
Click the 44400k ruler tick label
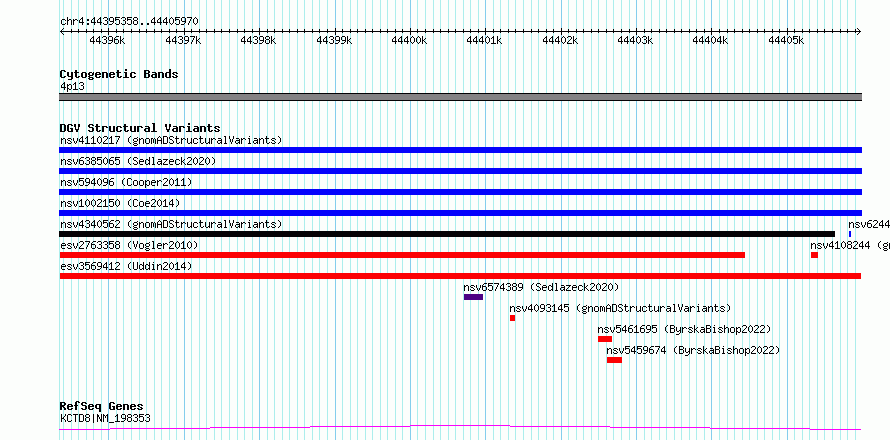coord(409,40)
